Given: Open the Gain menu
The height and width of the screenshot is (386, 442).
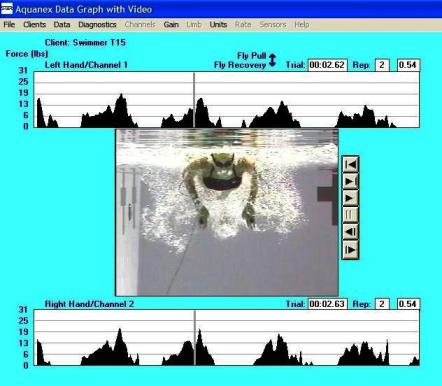Looking at the screenshot, I should coord(171,24).
